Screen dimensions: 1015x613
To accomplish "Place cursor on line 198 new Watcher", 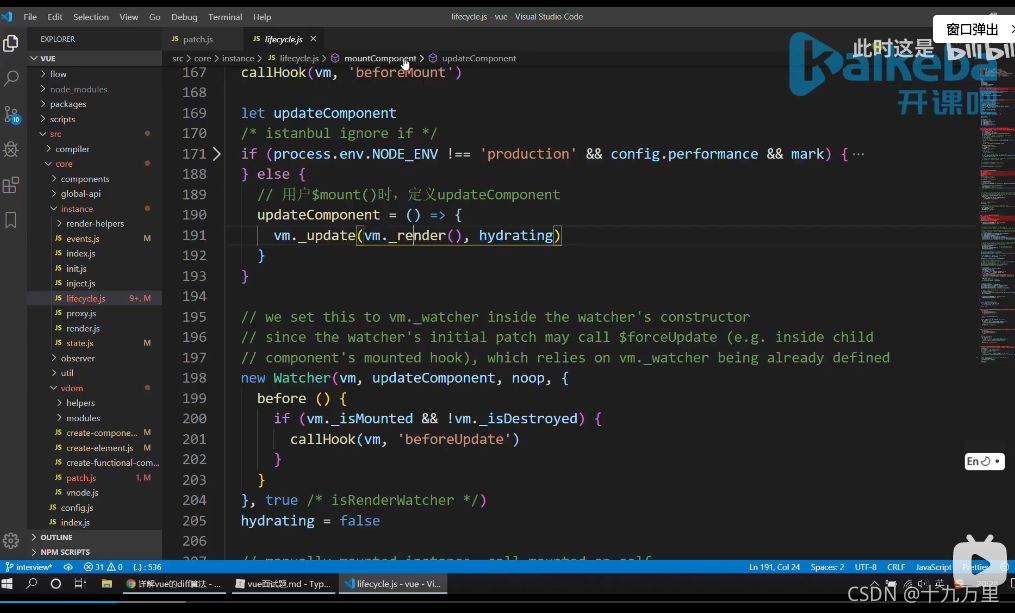I will pyautogui.click(x=405, y=378).
